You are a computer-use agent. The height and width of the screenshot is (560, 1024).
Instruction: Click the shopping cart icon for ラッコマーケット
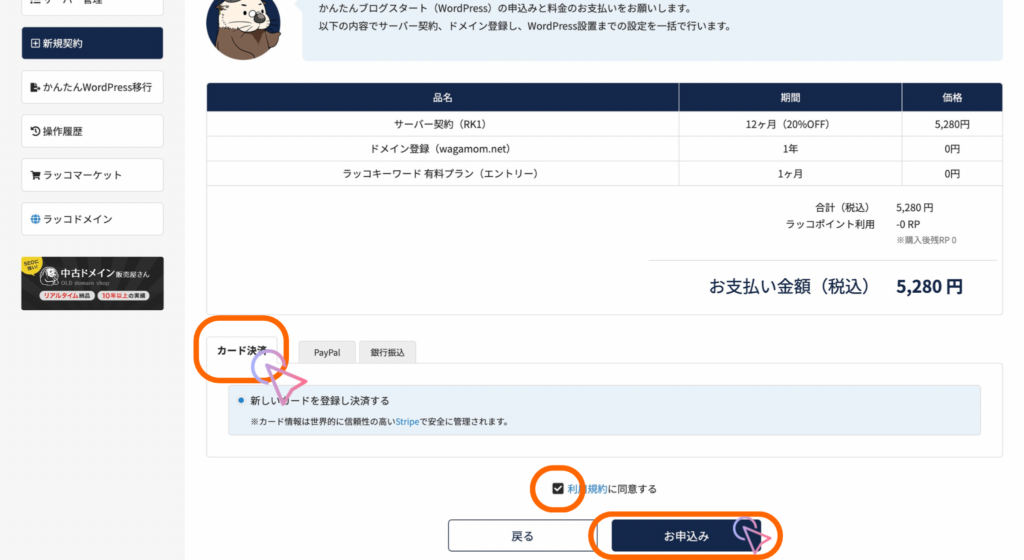point(36,175)
